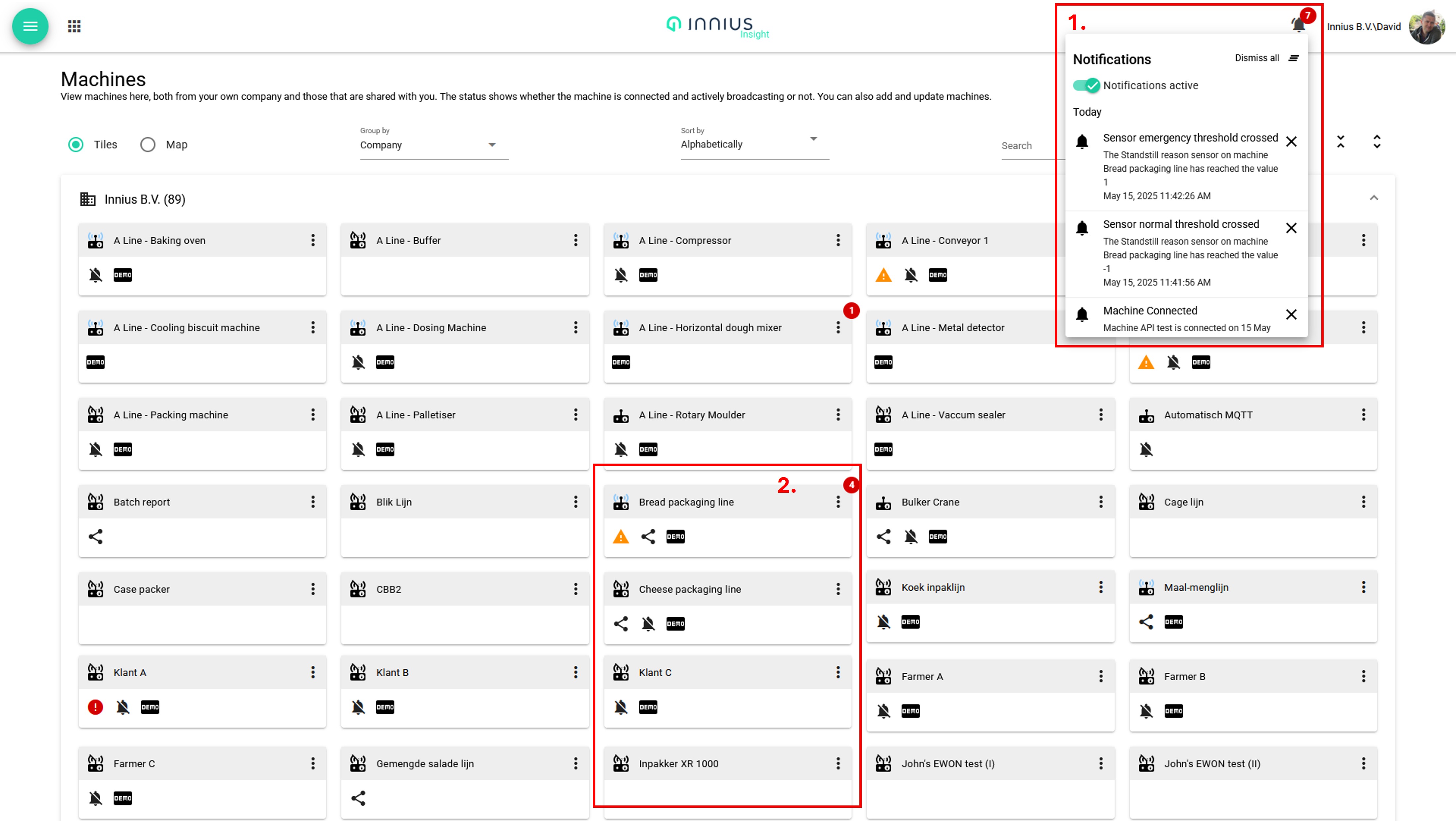Open the John's EWON test (I) tile
The height and width of the screenshot is (821, 1456).
click(990, 783)
